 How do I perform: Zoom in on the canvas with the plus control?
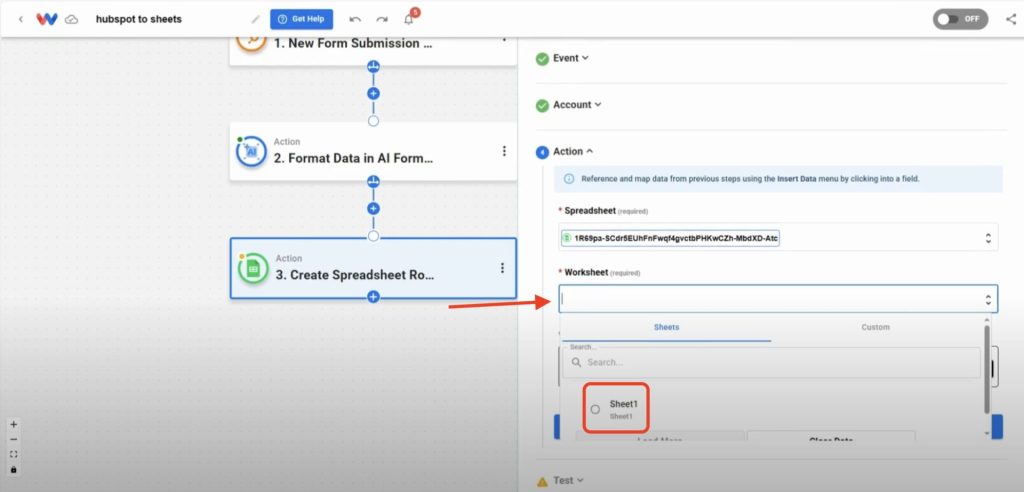pyautogui.click(x=14, y=424)
